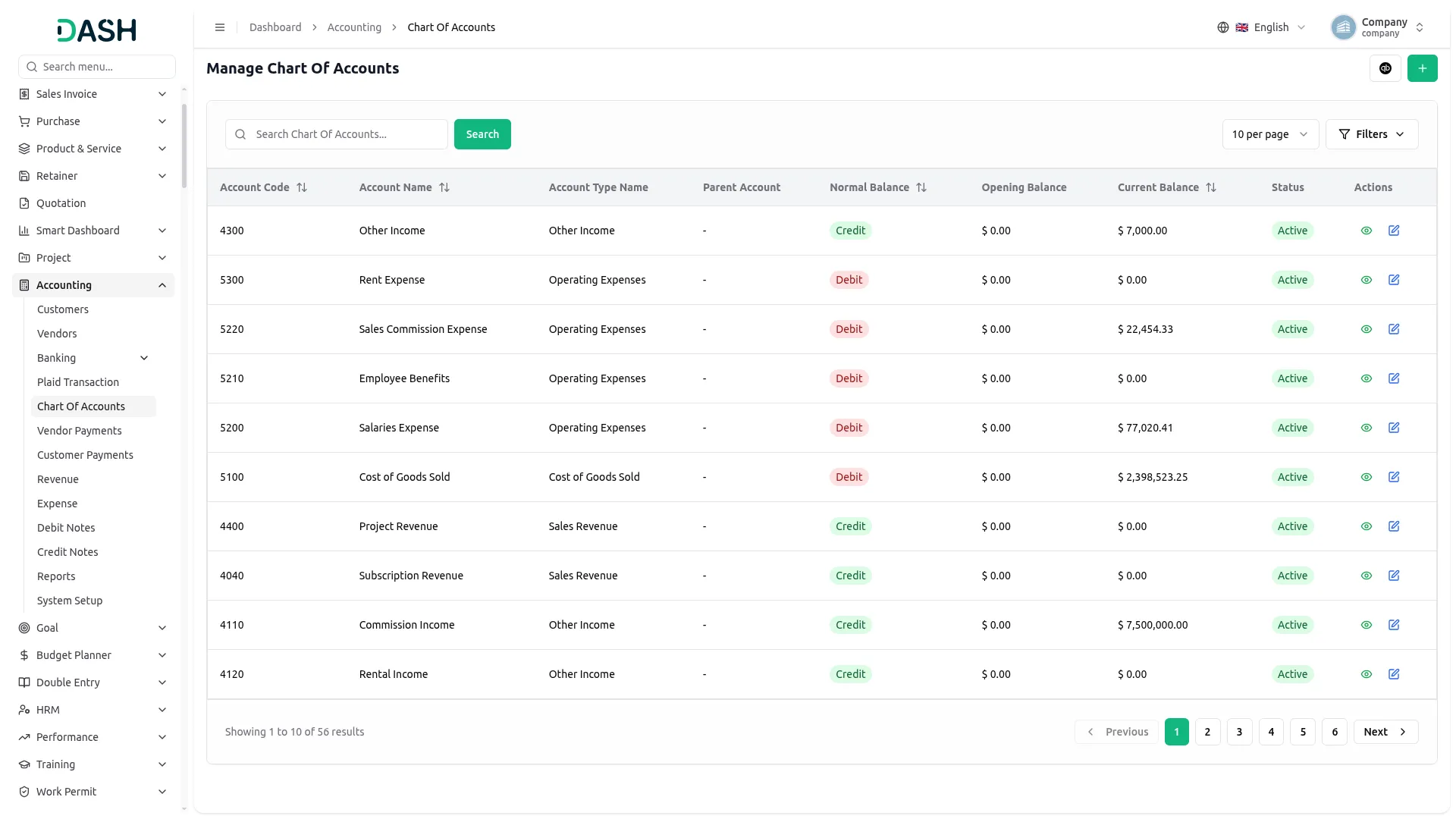View the Rental Income account details
The height and width of the screenshot is (819, 1456).
1367,674
